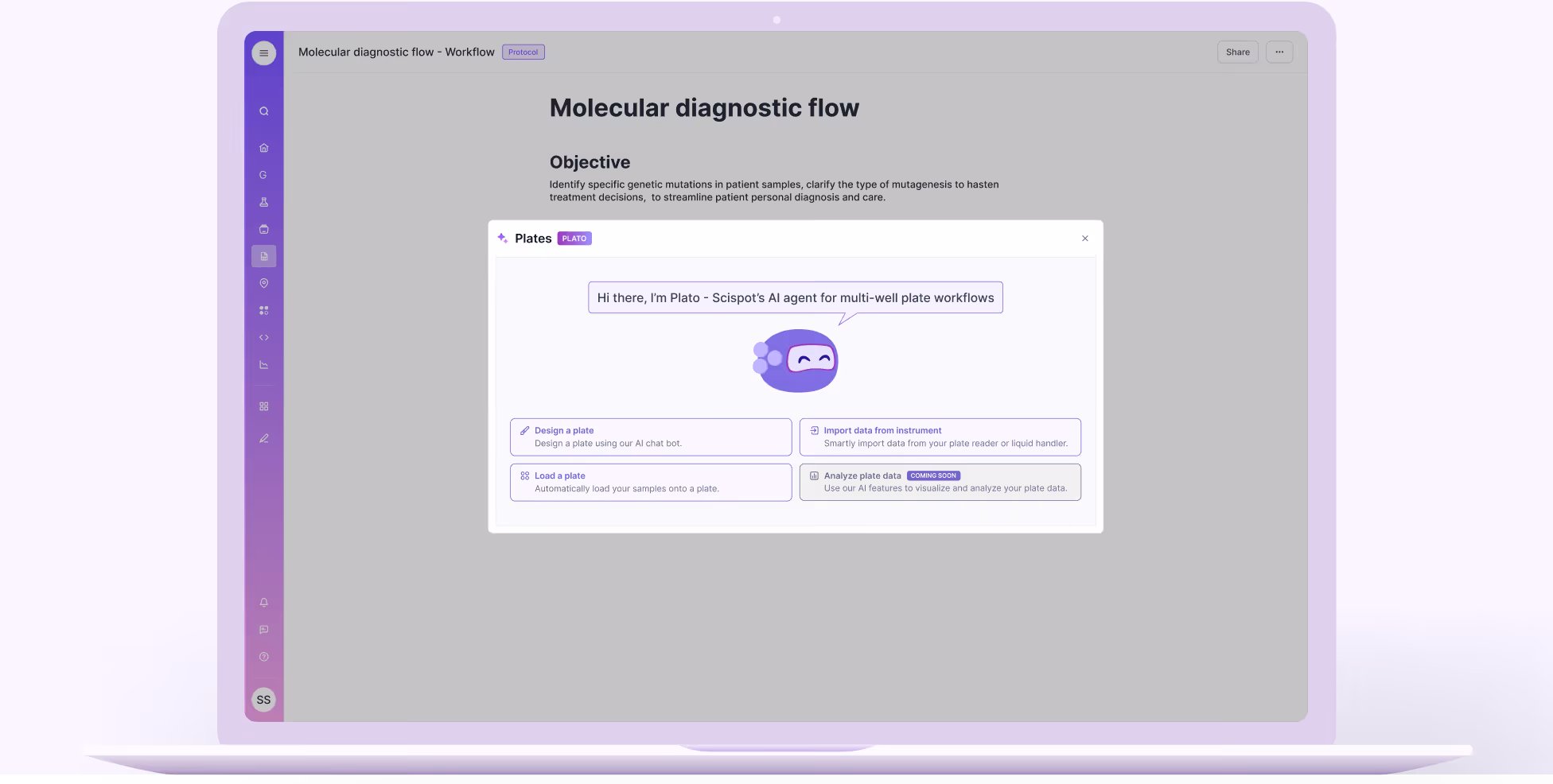Click the G icon in the sidebar
This screenshot has height=784, width=1553.
click(x=263, y=175)
